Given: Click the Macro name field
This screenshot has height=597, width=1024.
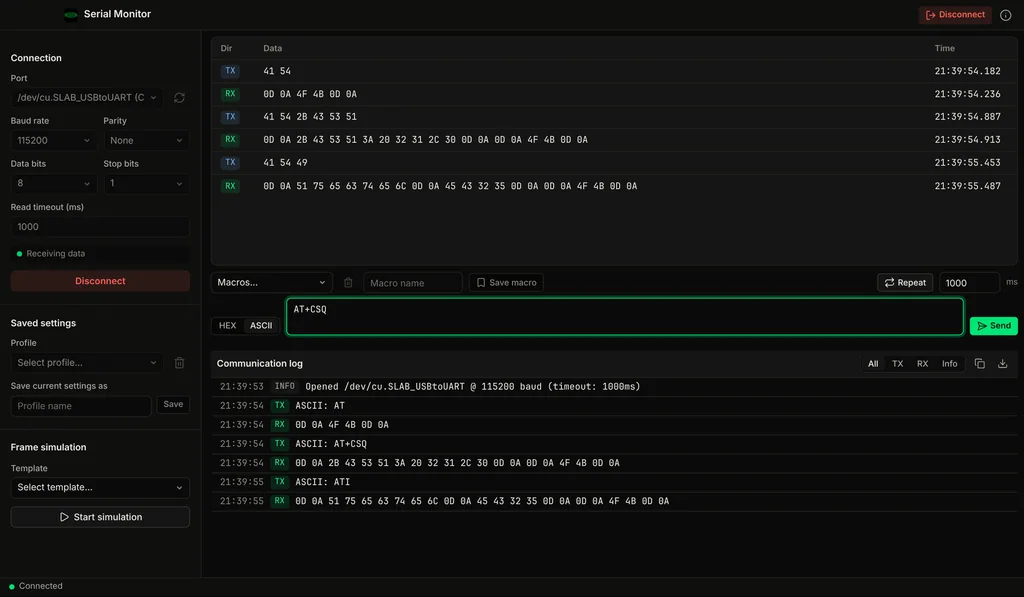Looking at the screenshot, I should tap(413, 283).
